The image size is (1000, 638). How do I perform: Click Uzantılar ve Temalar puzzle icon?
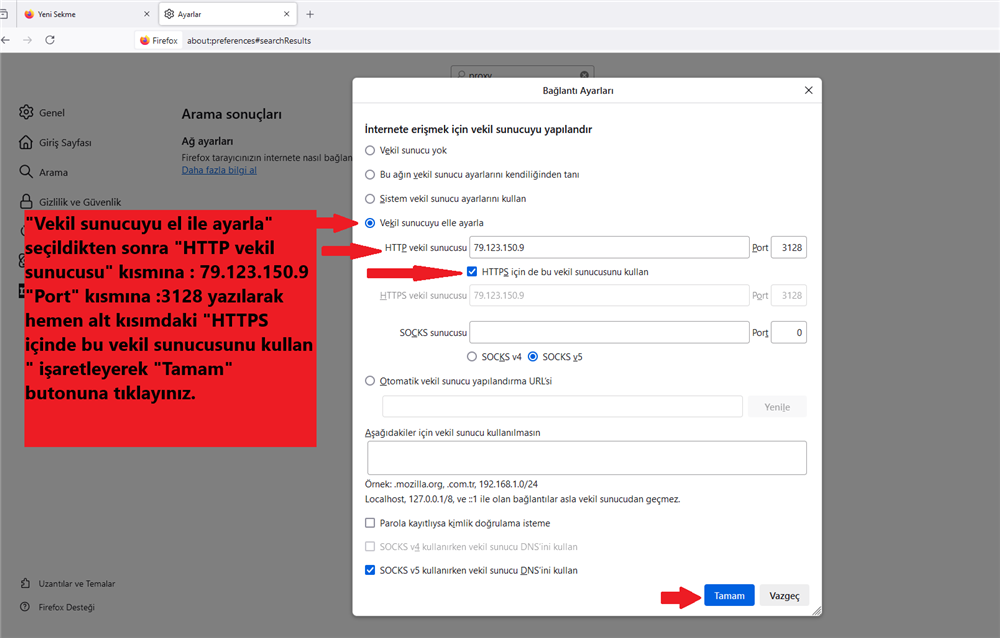point(27,583)
